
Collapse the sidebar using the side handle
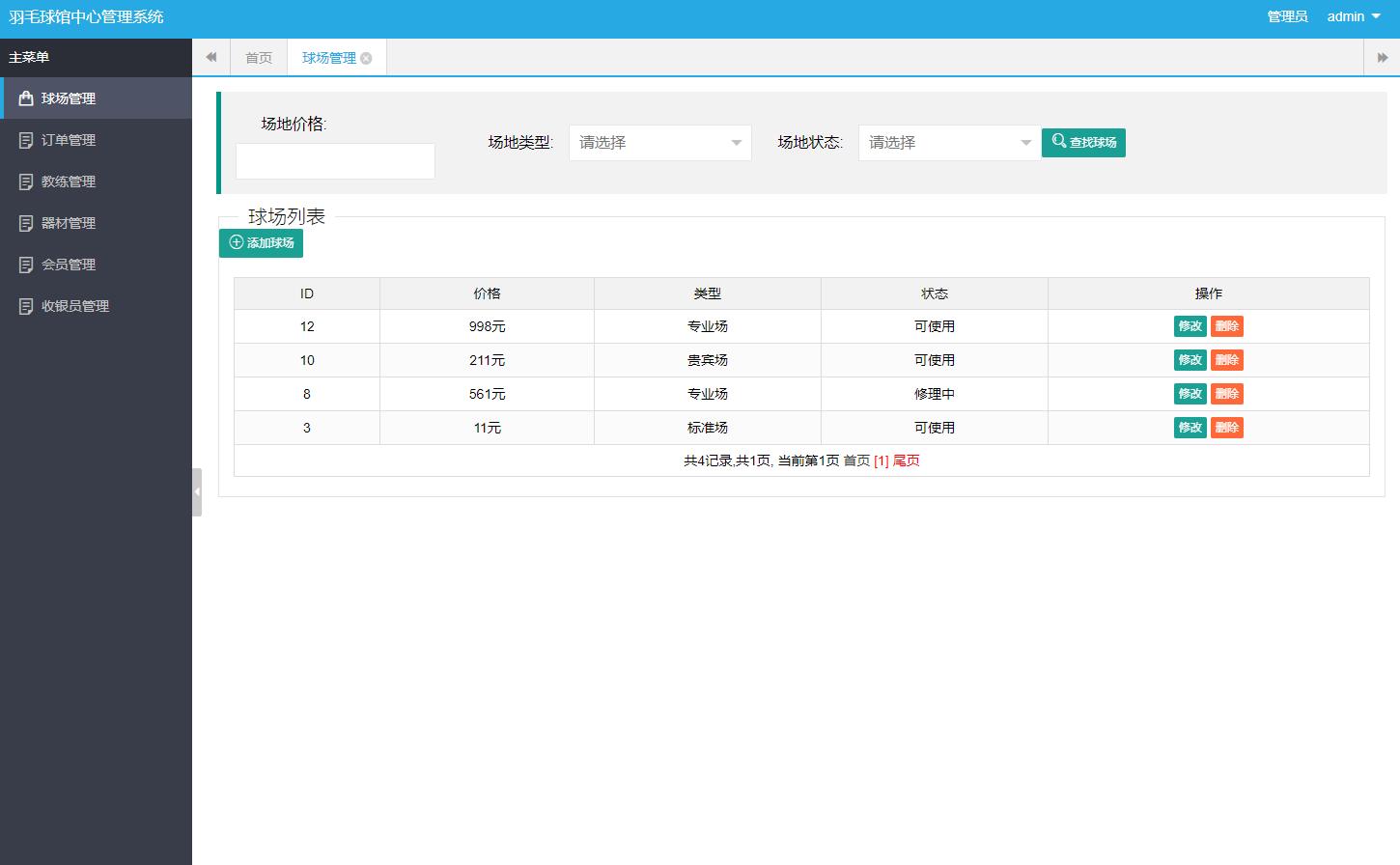point(197,492)
